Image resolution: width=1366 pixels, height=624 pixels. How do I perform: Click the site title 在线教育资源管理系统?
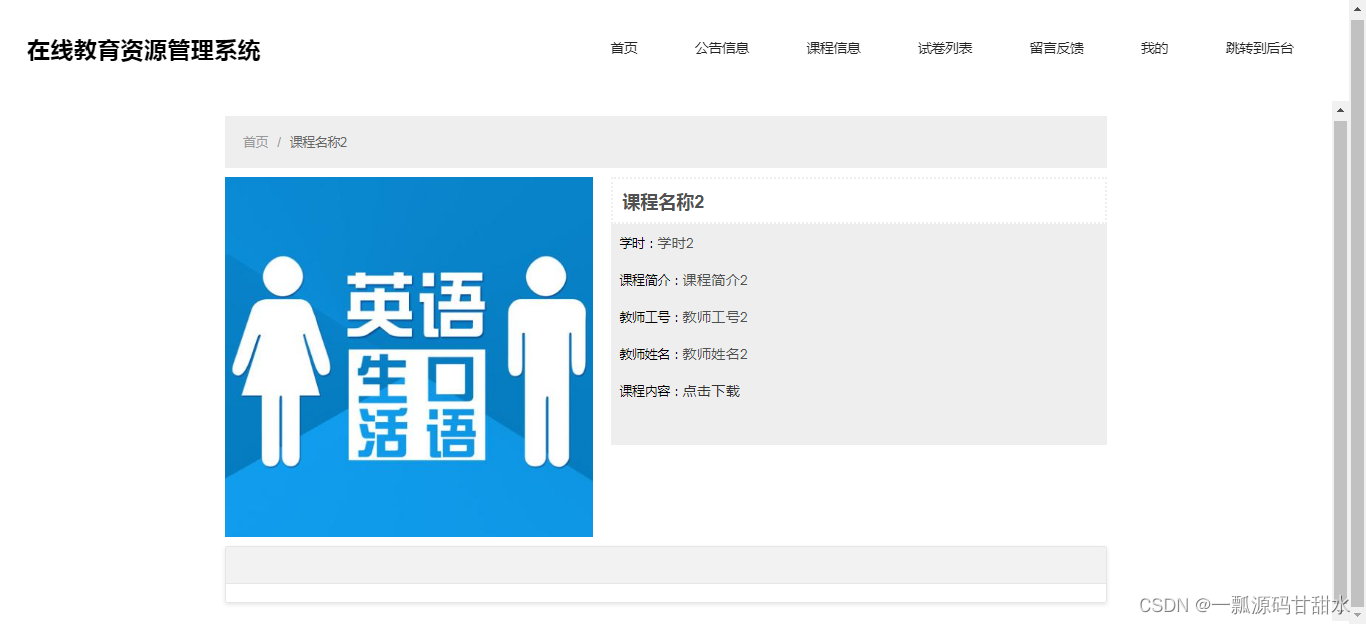tap(143, 50)
